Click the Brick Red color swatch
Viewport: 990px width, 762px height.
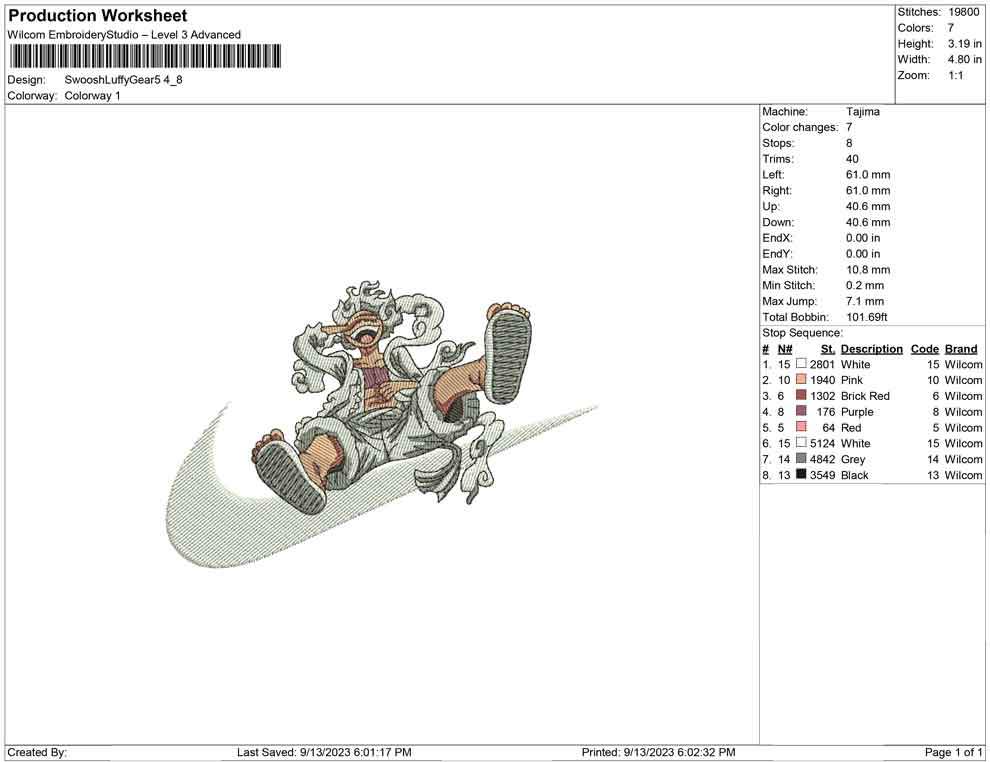[801, 395]
